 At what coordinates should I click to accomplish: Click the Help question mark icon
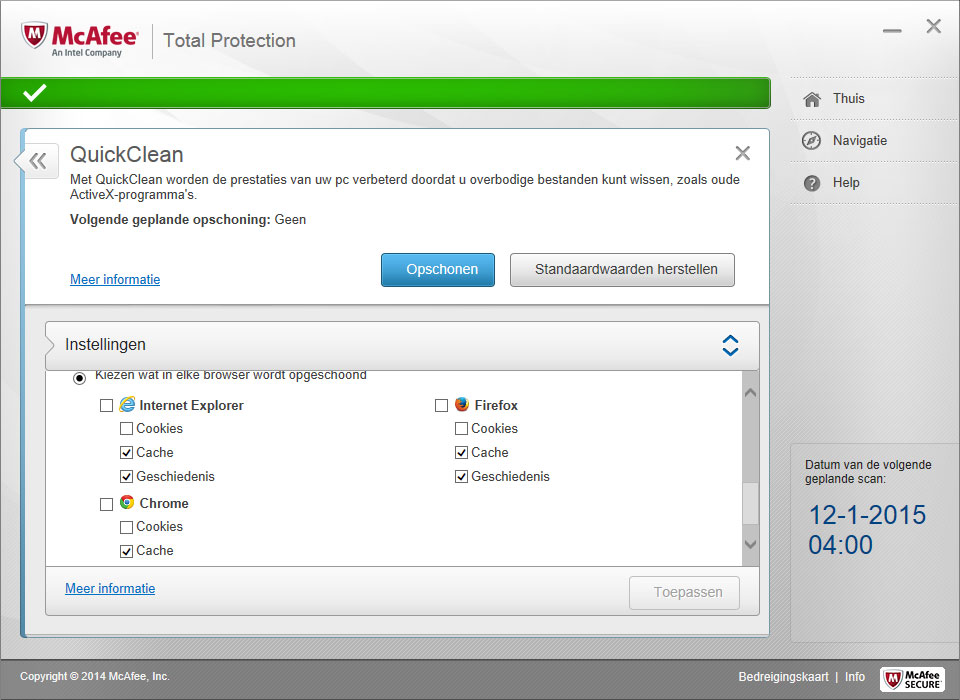pos(812,183)
